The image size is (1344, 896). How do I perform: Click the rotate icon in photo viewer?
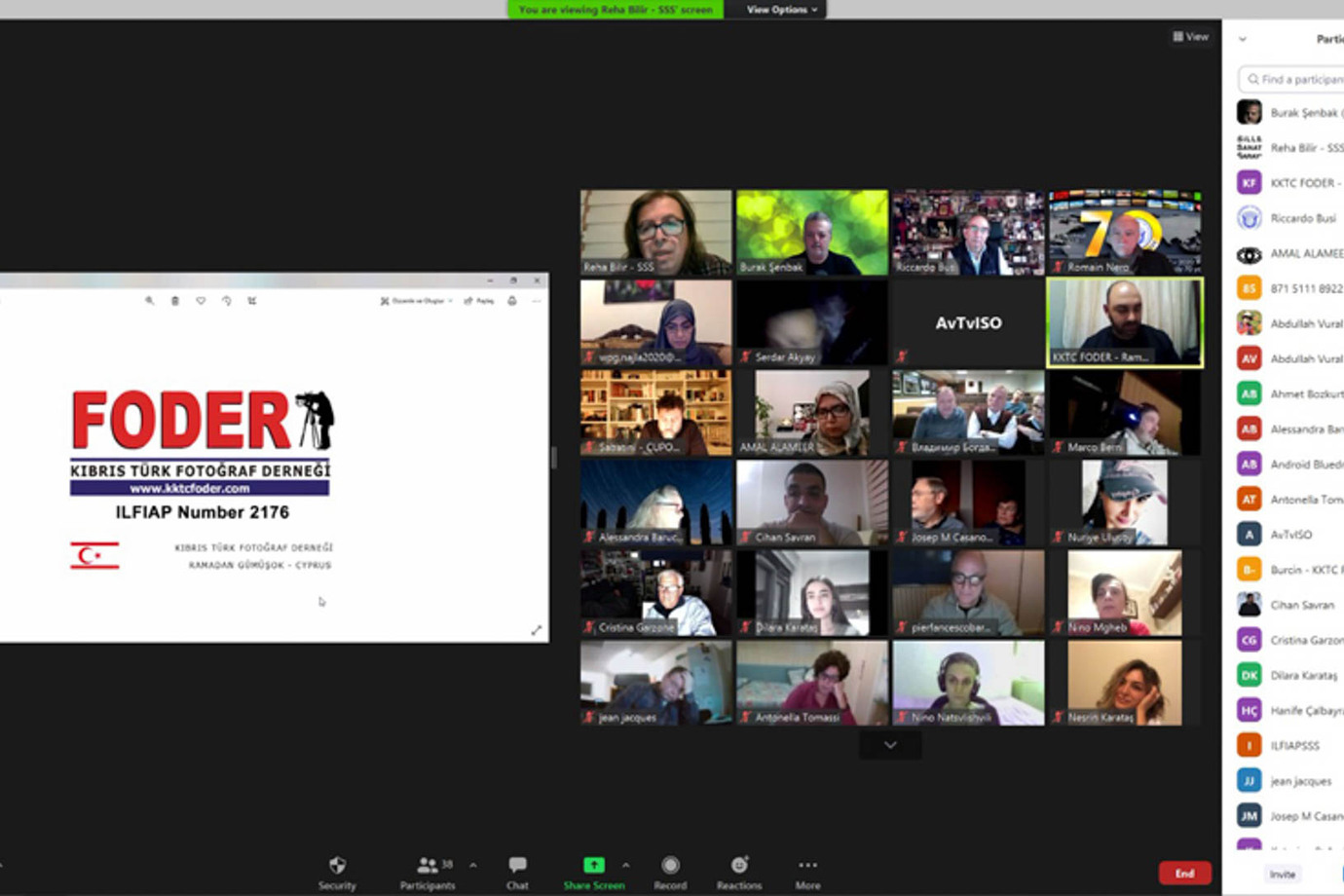tap(226, 301)
